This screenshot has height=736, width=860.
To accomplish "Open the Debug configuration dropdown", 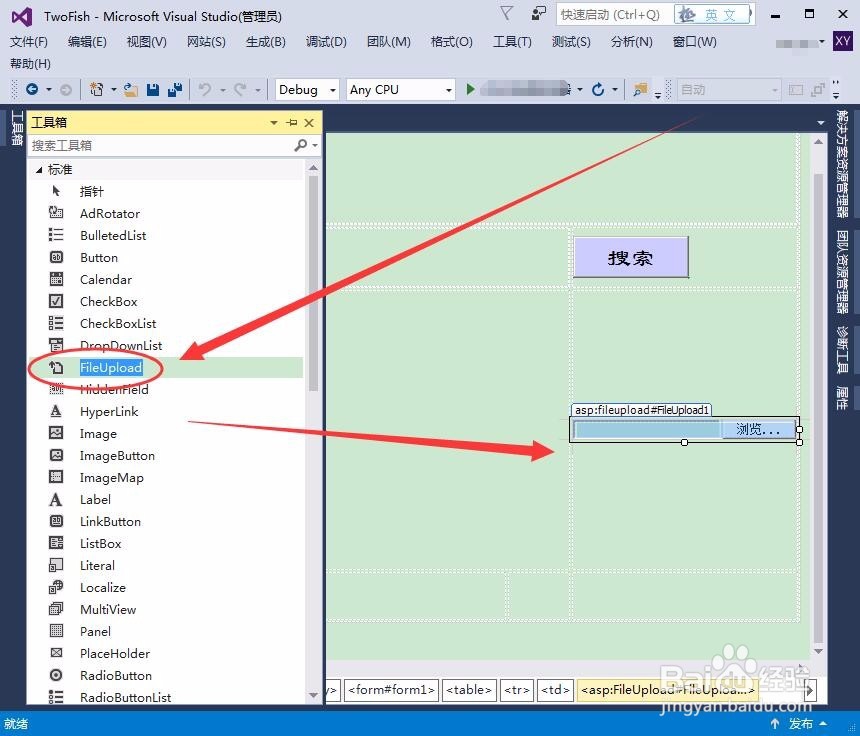I will tap(306, 89).
